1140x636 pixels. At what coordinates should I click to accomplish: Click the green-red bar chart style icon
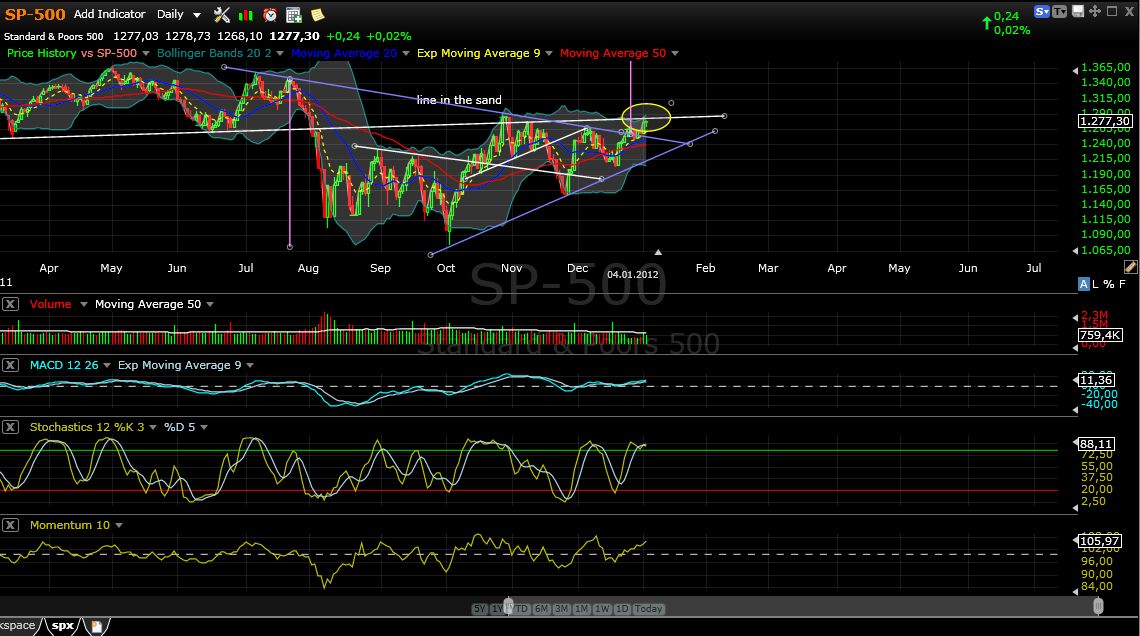(246, 15)
